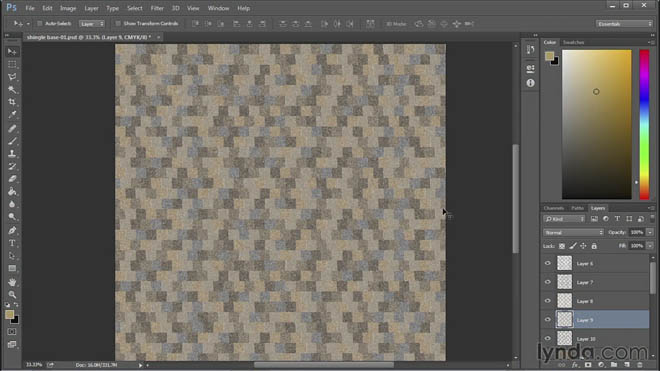
Task: Set foreground color swatch in toolbox
Action: [x=9, y=315]
